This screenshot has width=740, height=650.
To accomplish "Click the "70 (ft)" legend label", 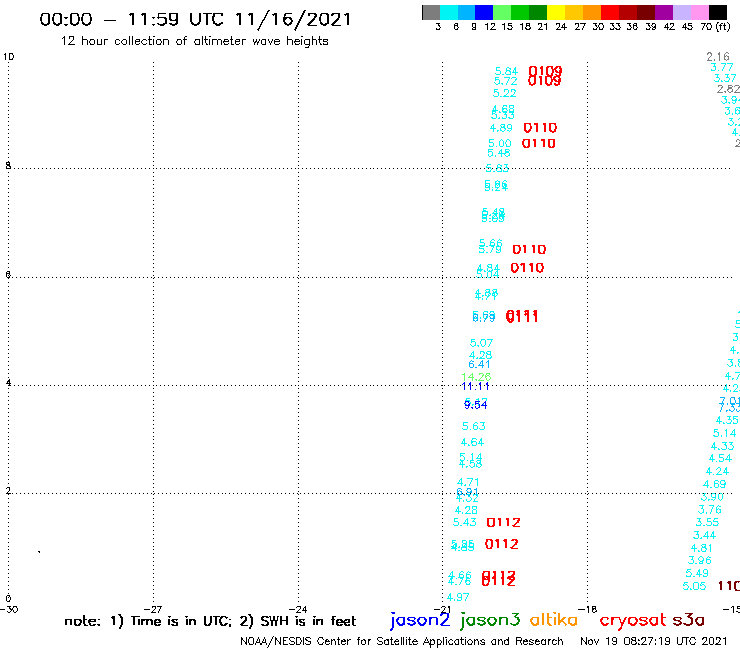I will tap(715, 26).
